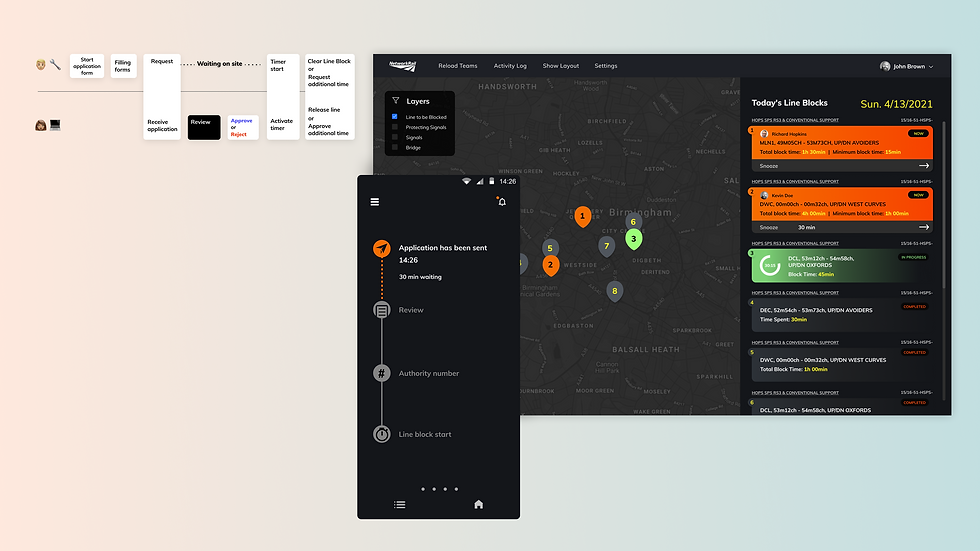980x551 pixels.
Task: Open Reload Teams menu item
Action: (458, 66)
